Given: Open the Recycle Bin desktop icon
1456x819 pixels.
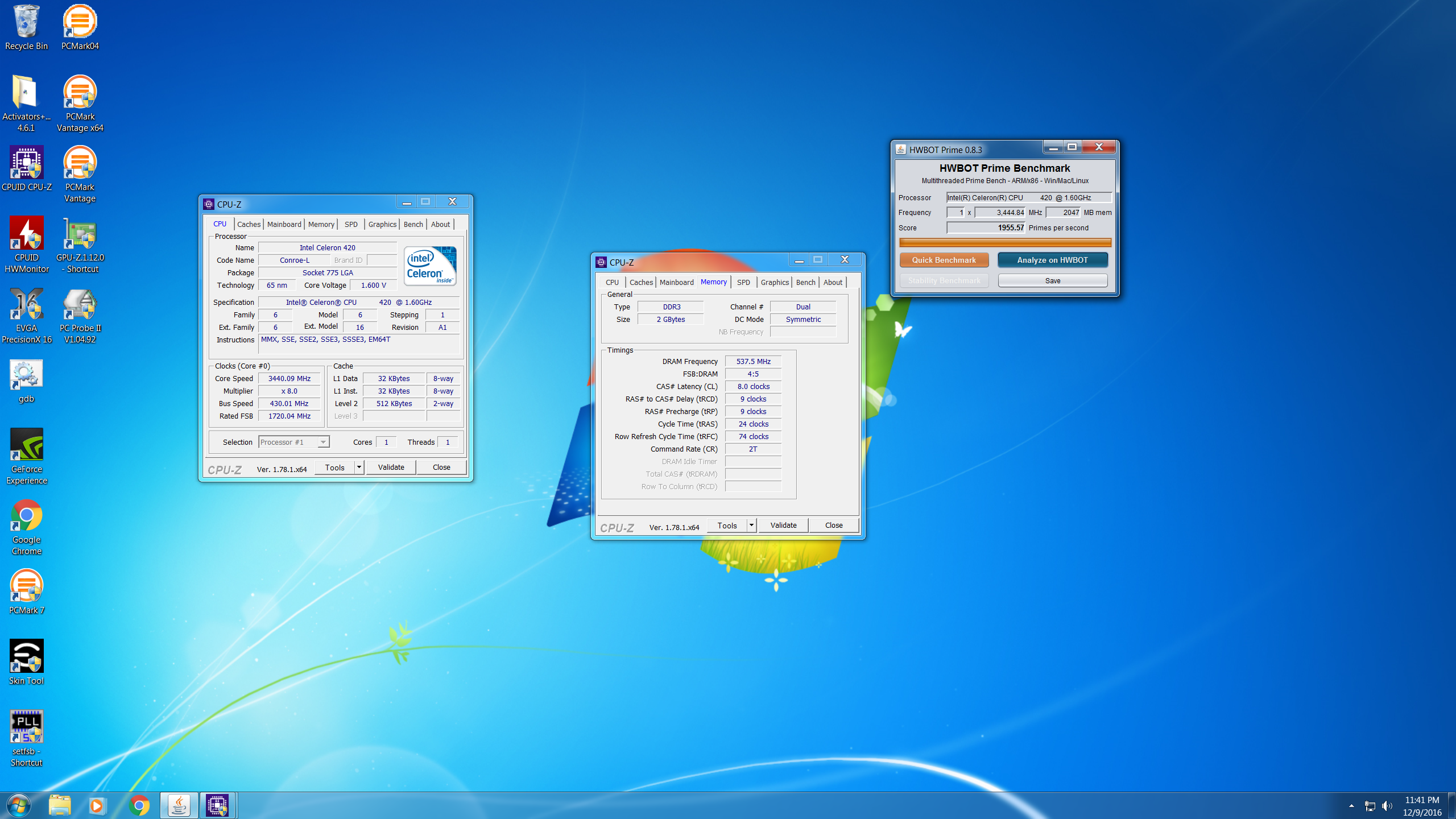Looking at the screenshot, I should pyautogui.click(x=26, y=27).
